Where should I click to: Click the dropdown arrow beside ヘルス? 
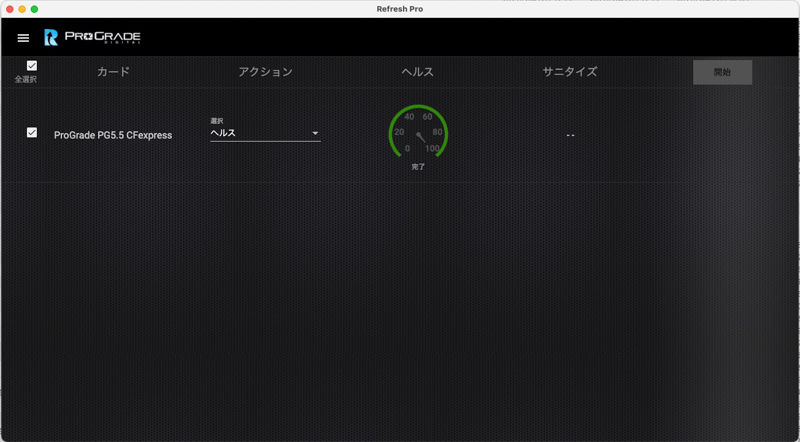click(x=315, y=133)
